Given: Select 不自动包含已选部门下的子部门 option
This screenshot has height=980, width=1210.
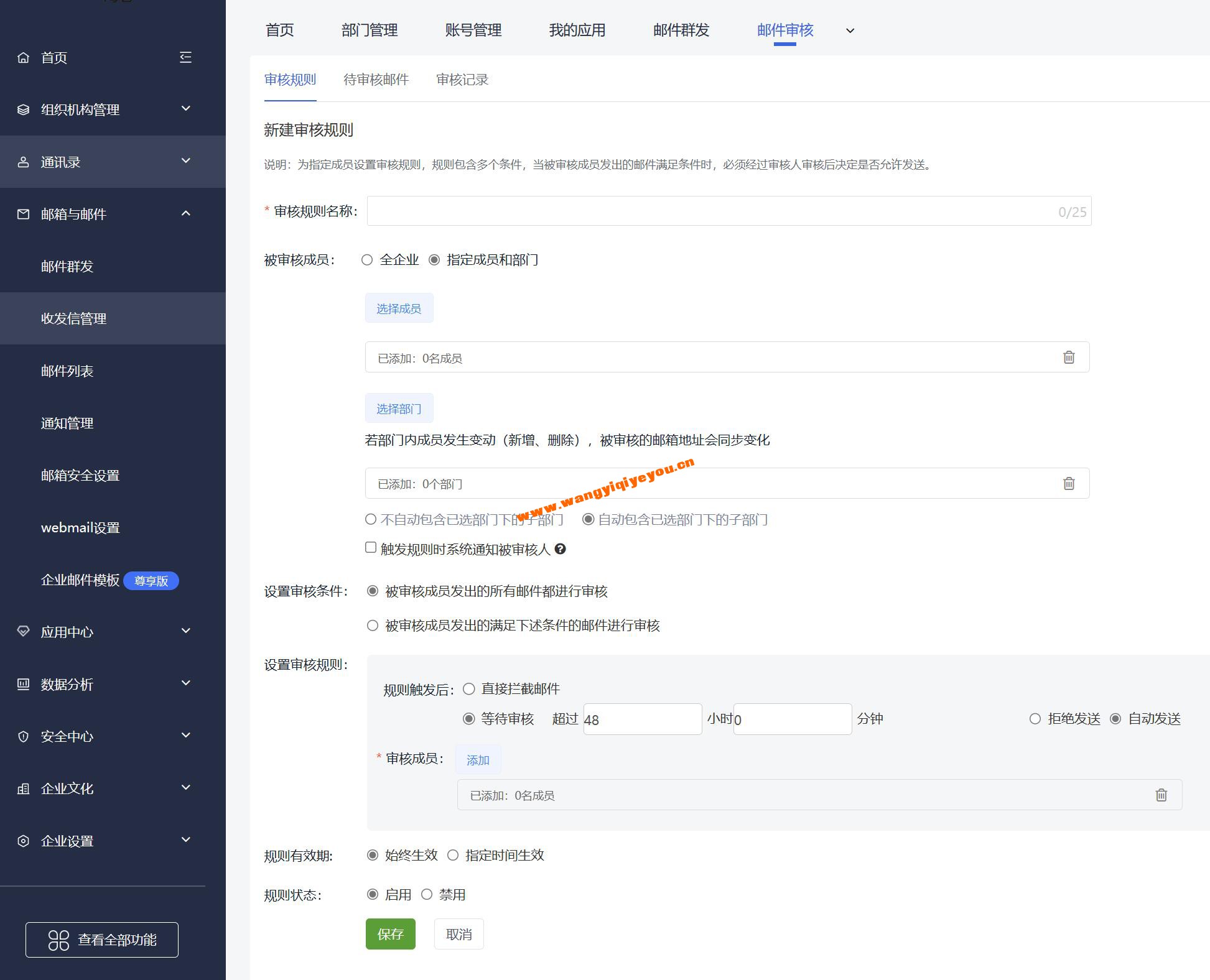Looking at the screenshot, I should click(x=371, y=519).
